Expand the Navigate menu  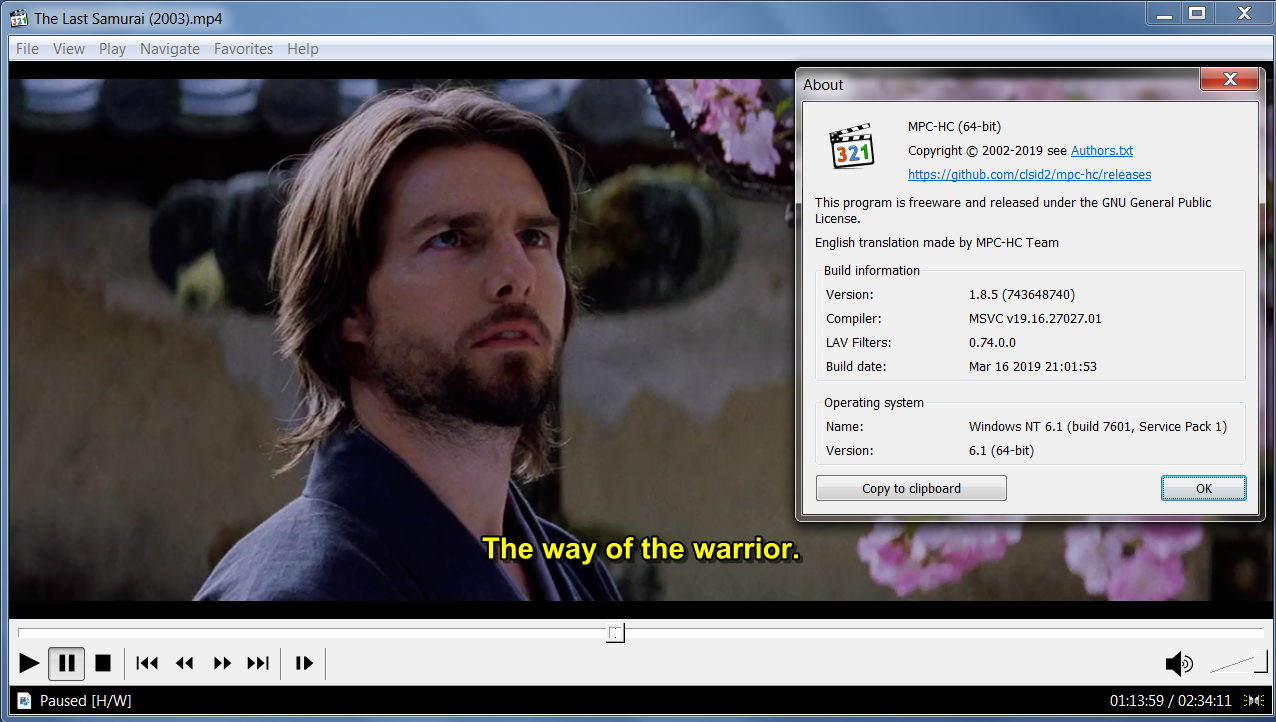[x=170, y=49]
